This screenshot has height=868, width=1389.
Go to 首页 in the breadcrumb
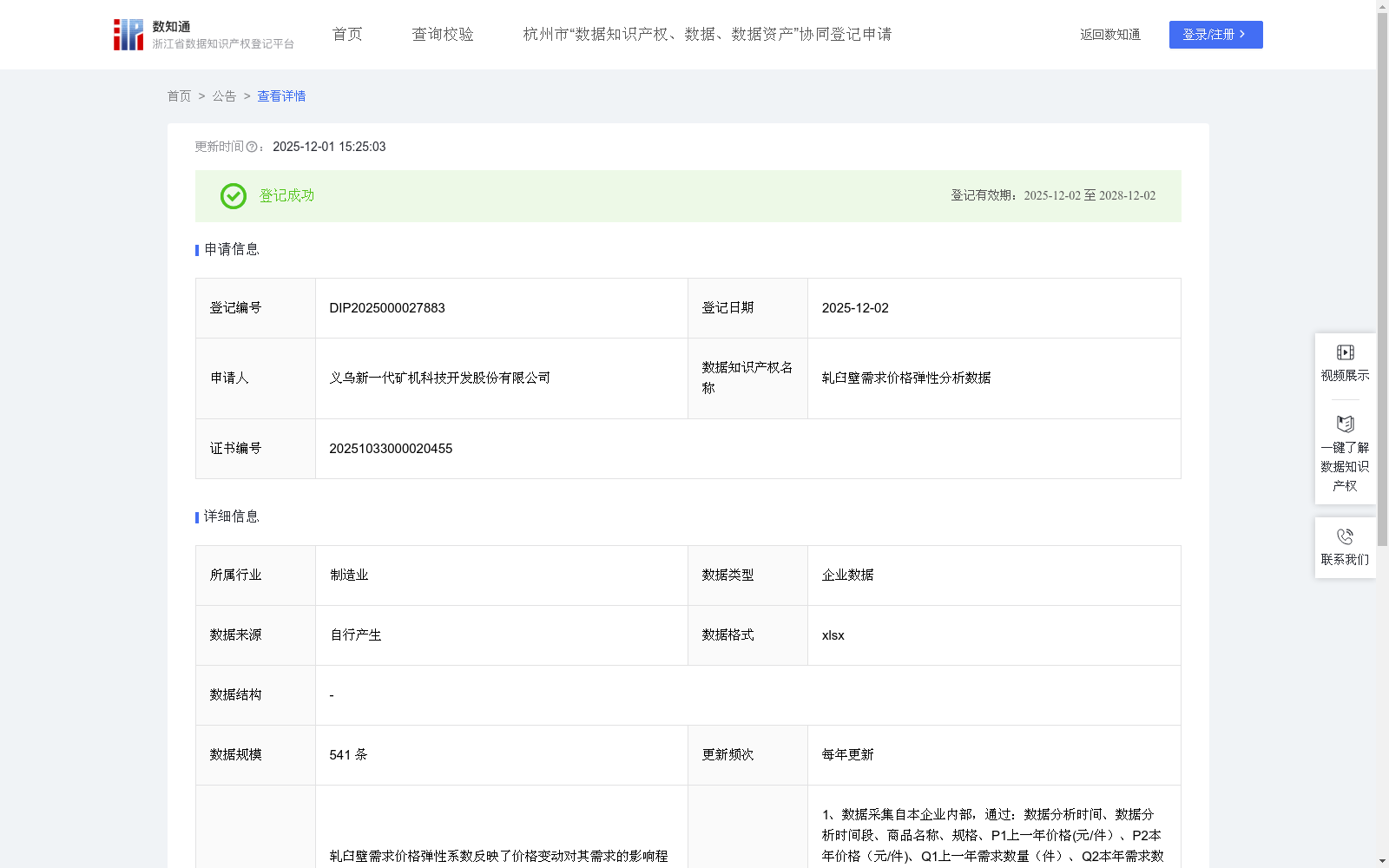[x=179, y=96]
